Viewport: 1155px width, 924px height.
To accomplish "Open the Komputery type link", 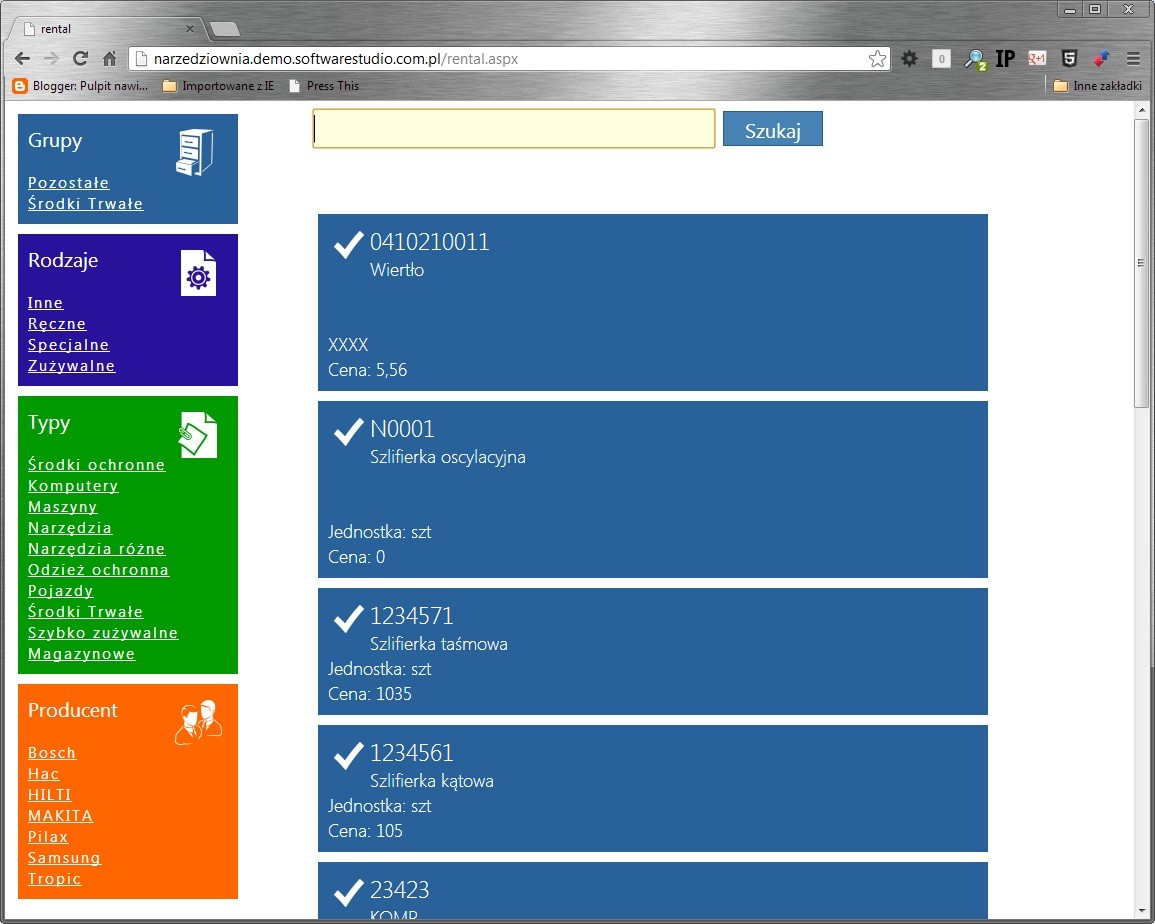I will point(73,486).
